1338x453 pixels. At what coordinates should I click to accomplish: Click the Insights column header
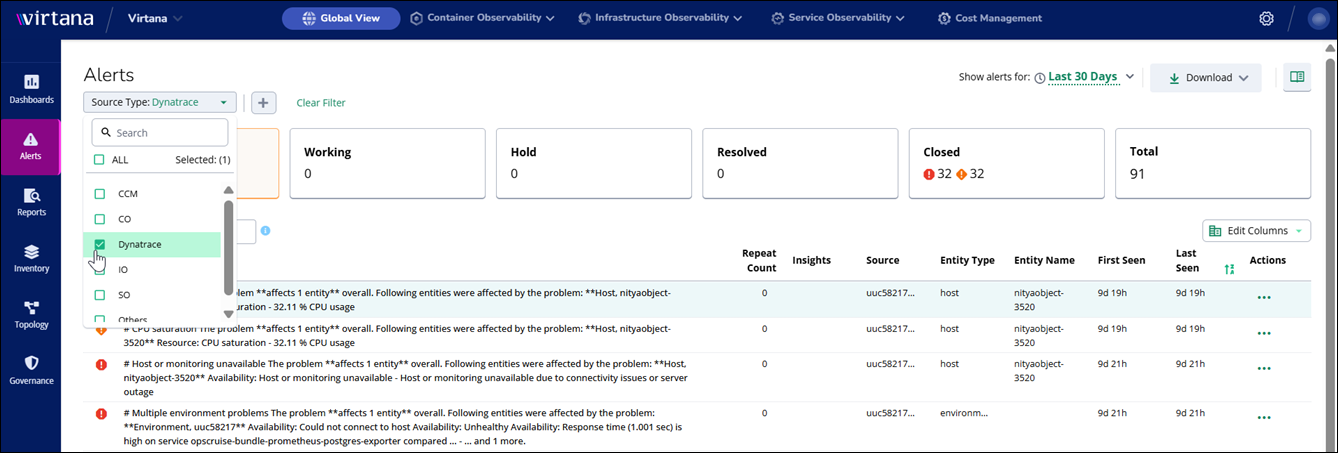point(811,260)
